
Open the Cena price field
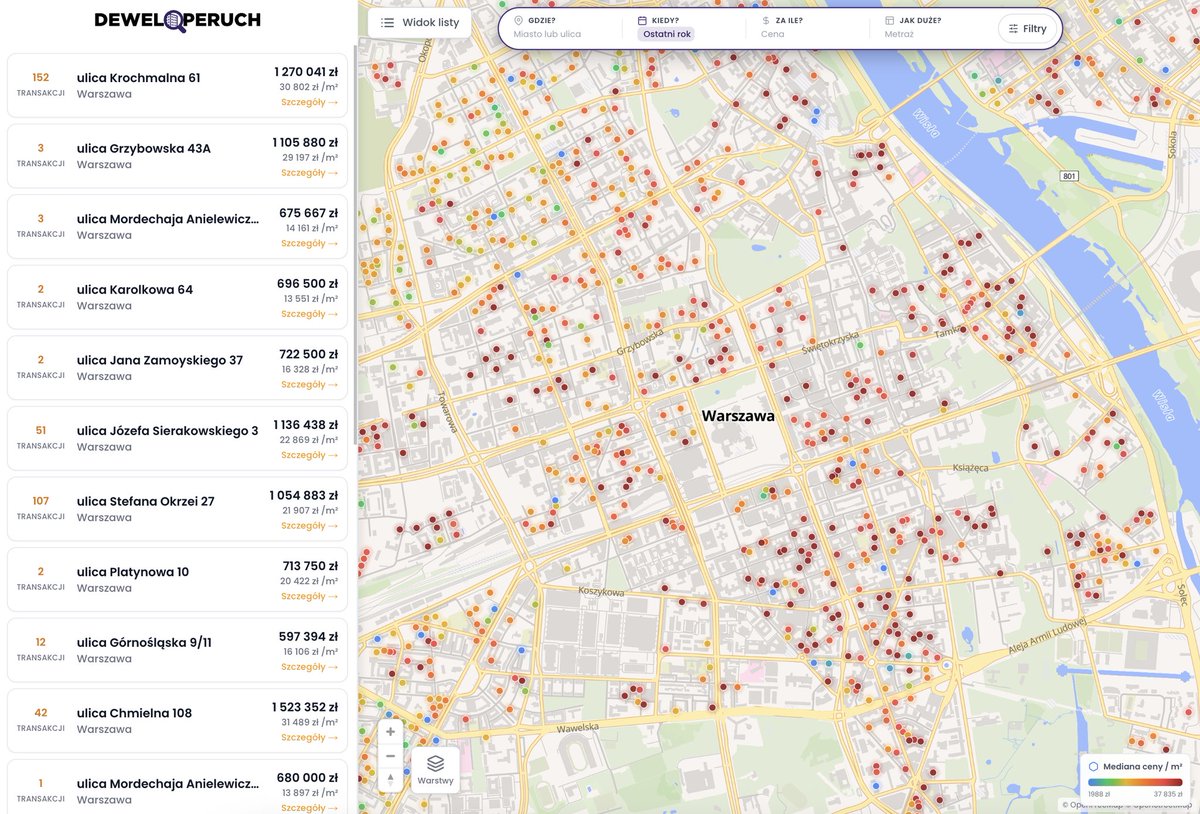(x=773, y=34)
